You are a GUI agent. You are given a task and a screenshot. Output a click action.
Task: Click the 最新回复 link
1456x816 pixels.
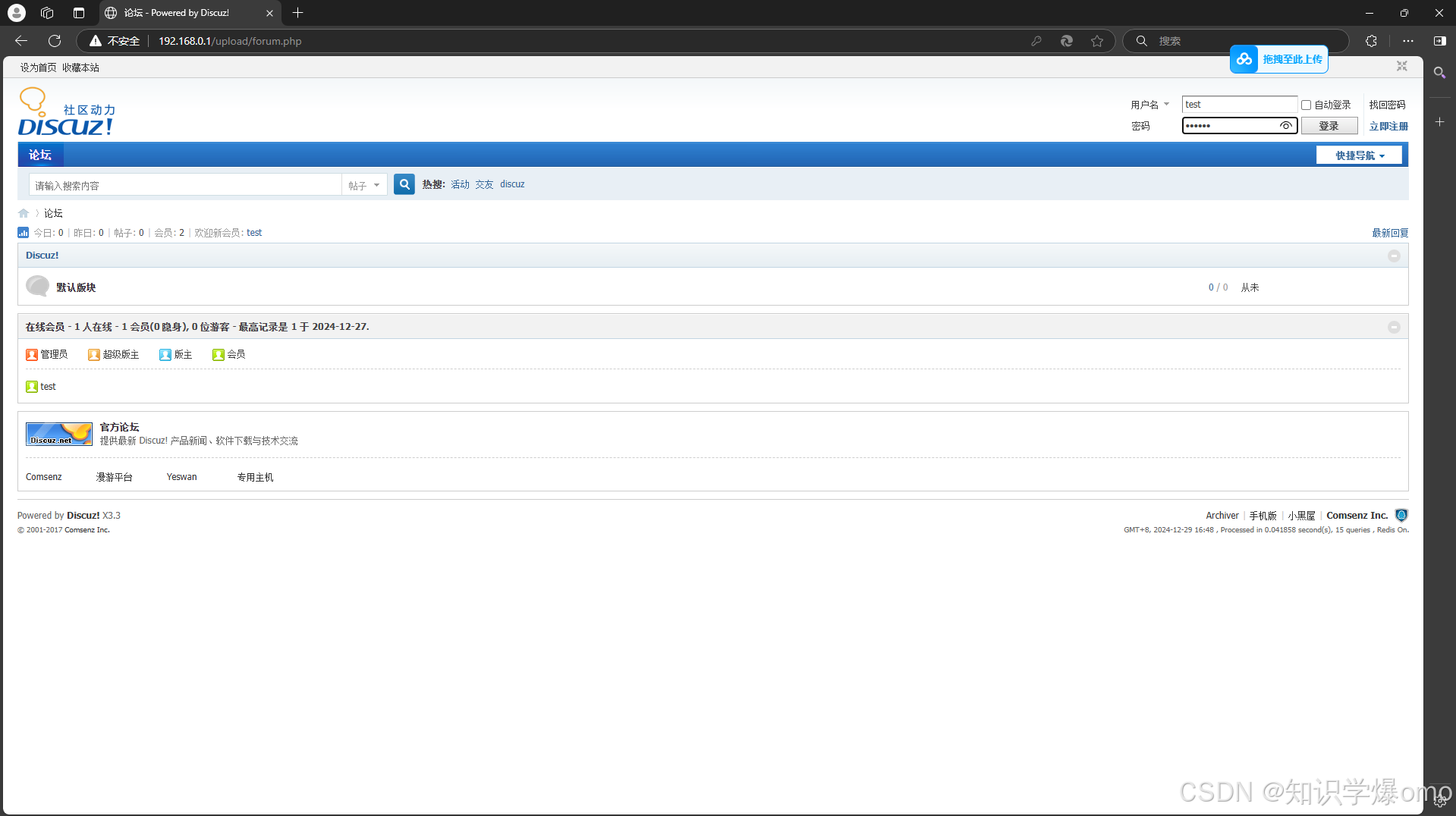(x=1390, y=233)
